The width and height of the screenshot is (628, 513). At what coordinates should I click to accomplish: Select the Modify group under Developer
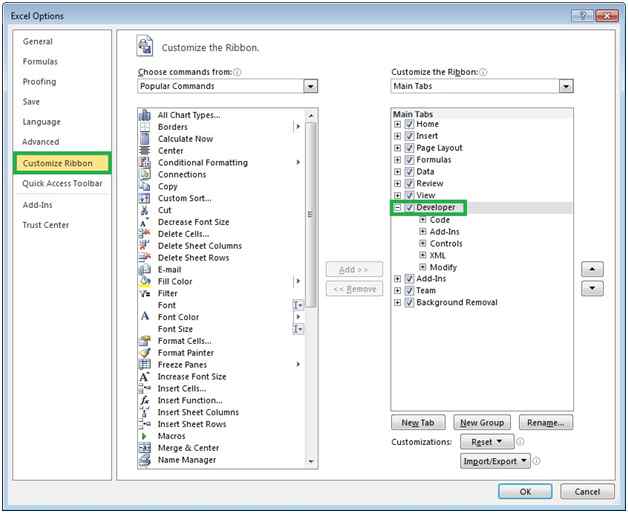pos(443,268)
